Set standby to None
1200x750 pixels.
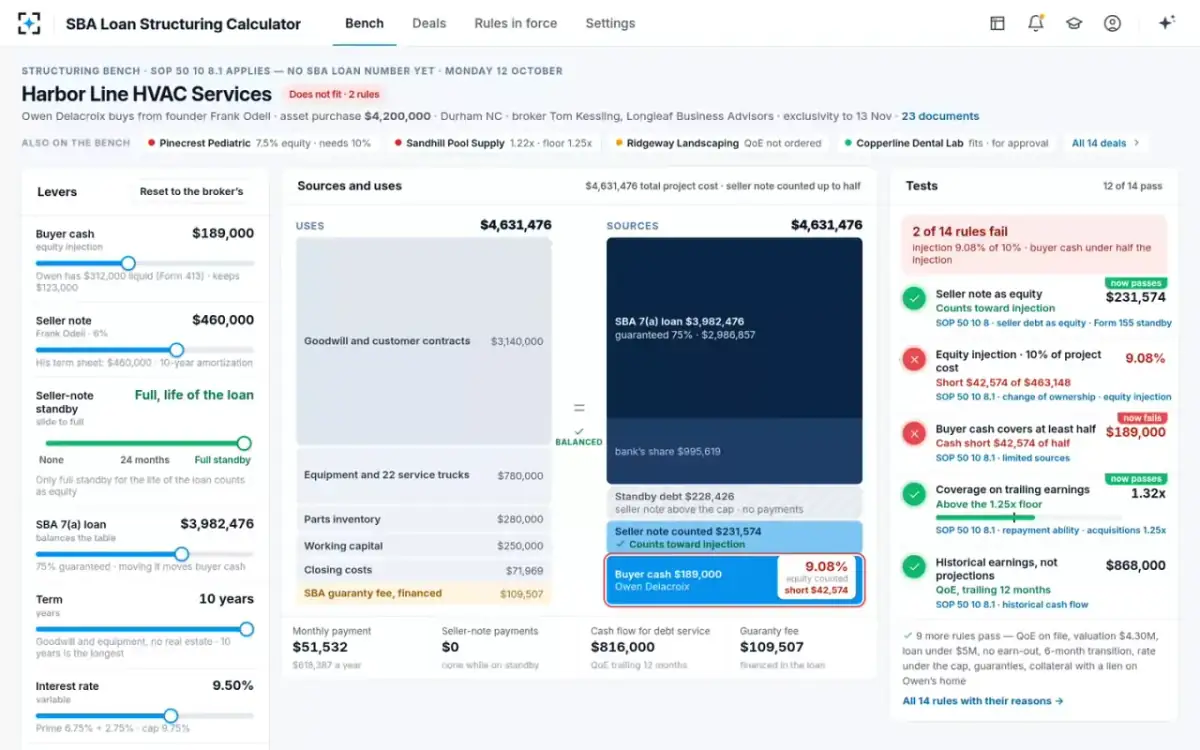[x=51, y=460]
